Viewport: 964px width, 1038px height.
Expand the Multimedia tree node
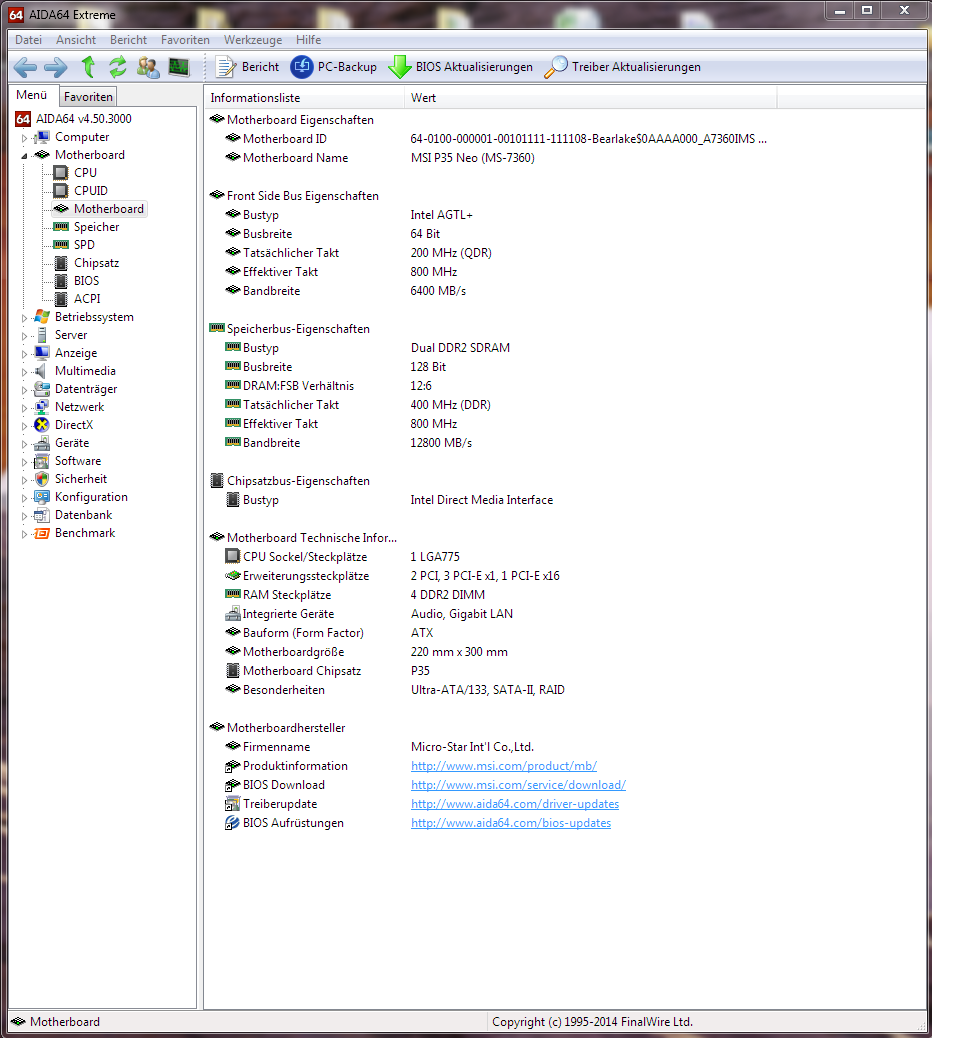pyautogui.click(x=24, y=372)
